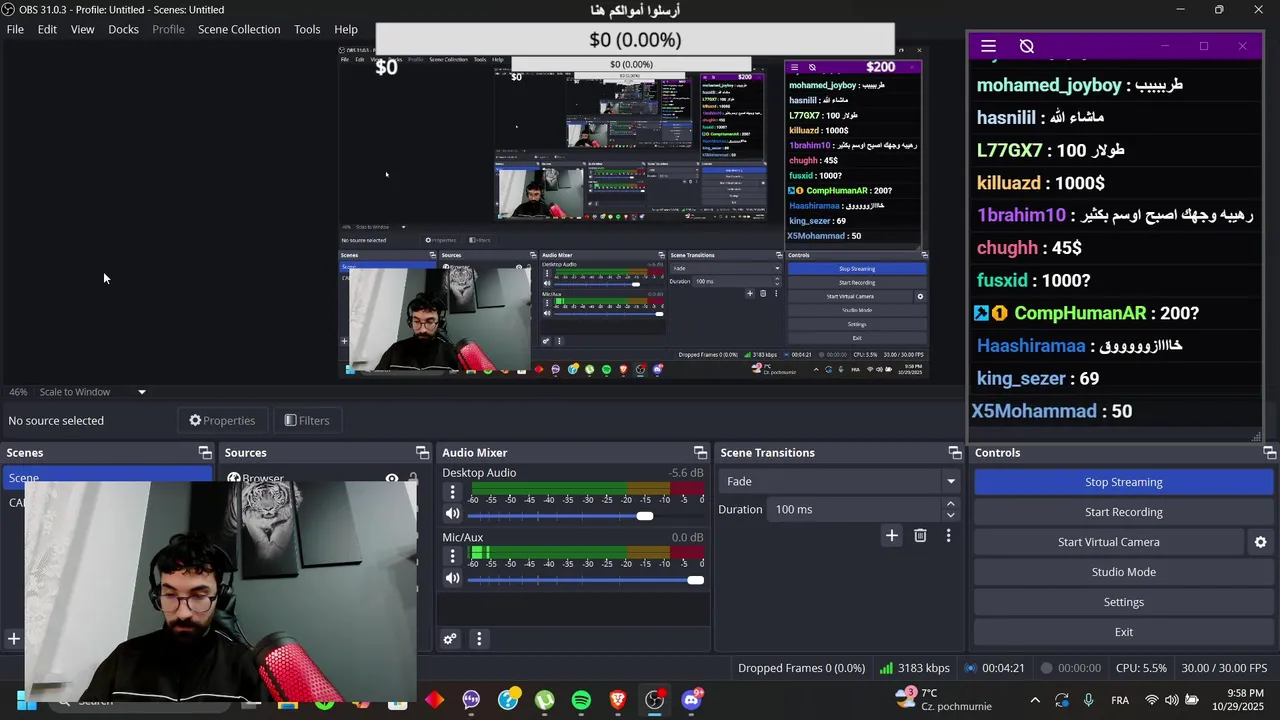Open Desktop Audio options menu
Screen dimensions: 1280x720
coord(452,492)
